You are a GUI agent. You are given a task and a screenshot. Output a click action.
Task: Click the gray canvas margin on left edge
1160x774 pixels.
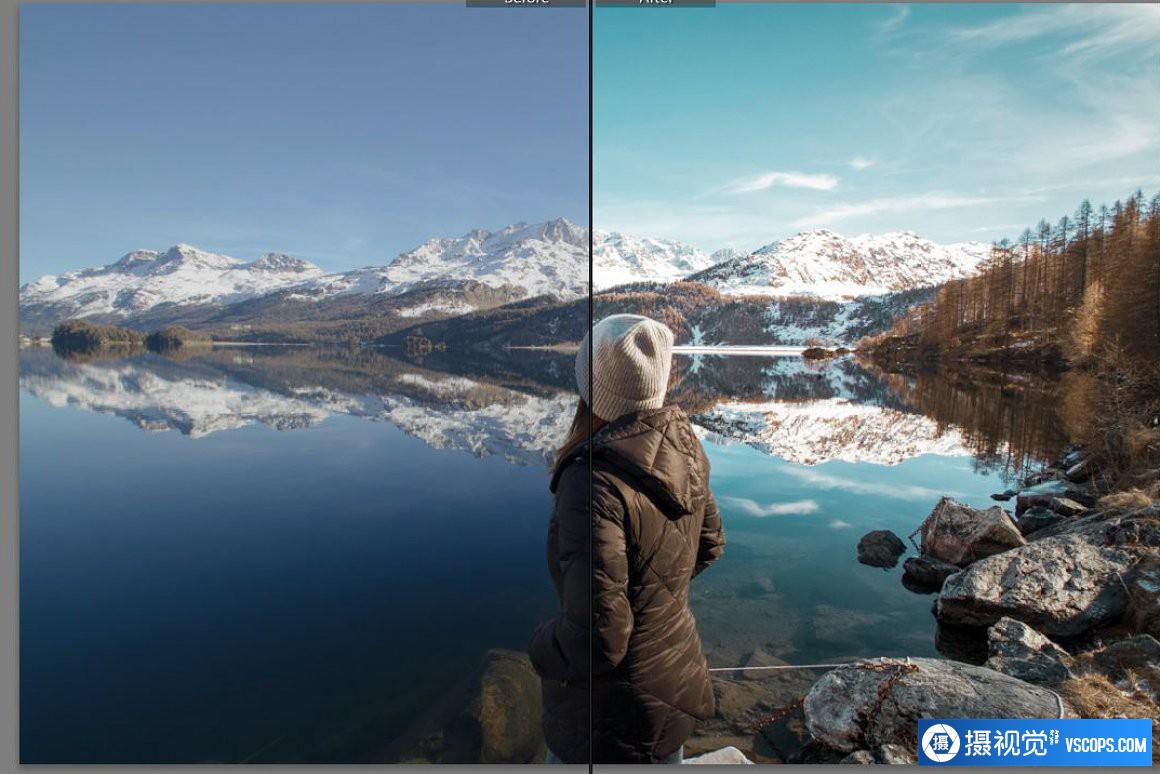(x=9, y=400)
